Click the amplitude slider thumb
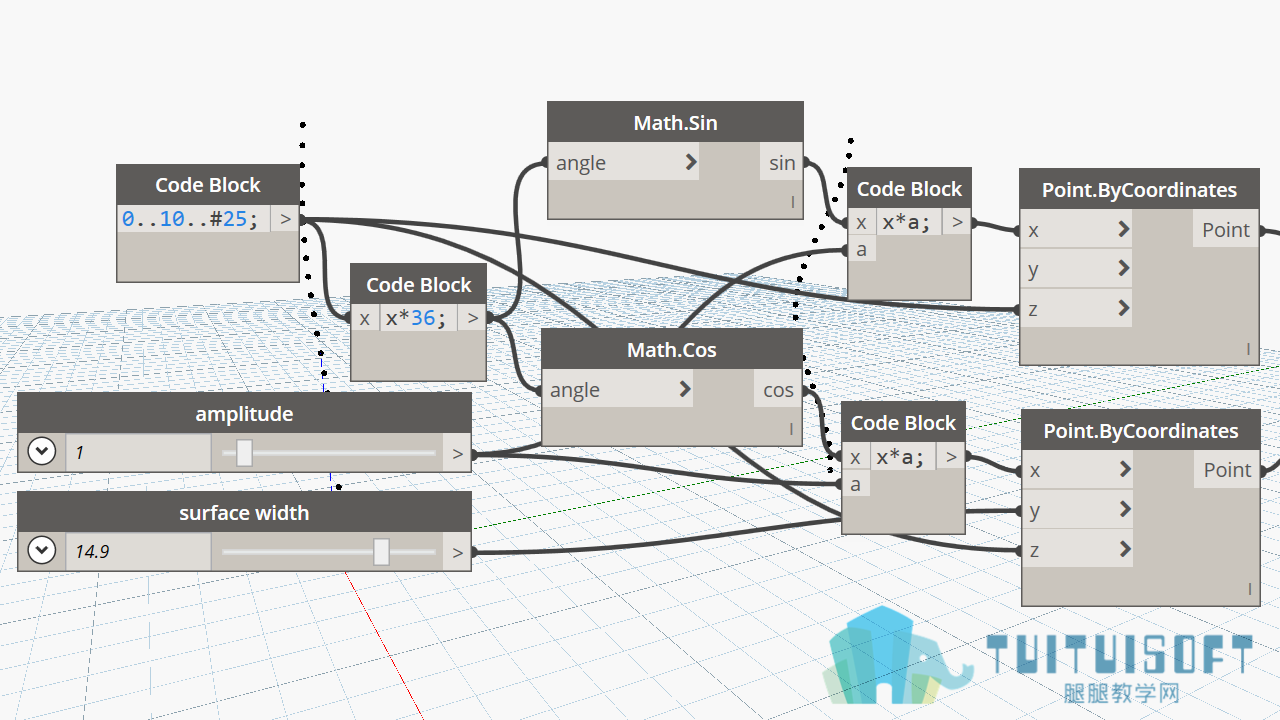 tap(244, 453)
